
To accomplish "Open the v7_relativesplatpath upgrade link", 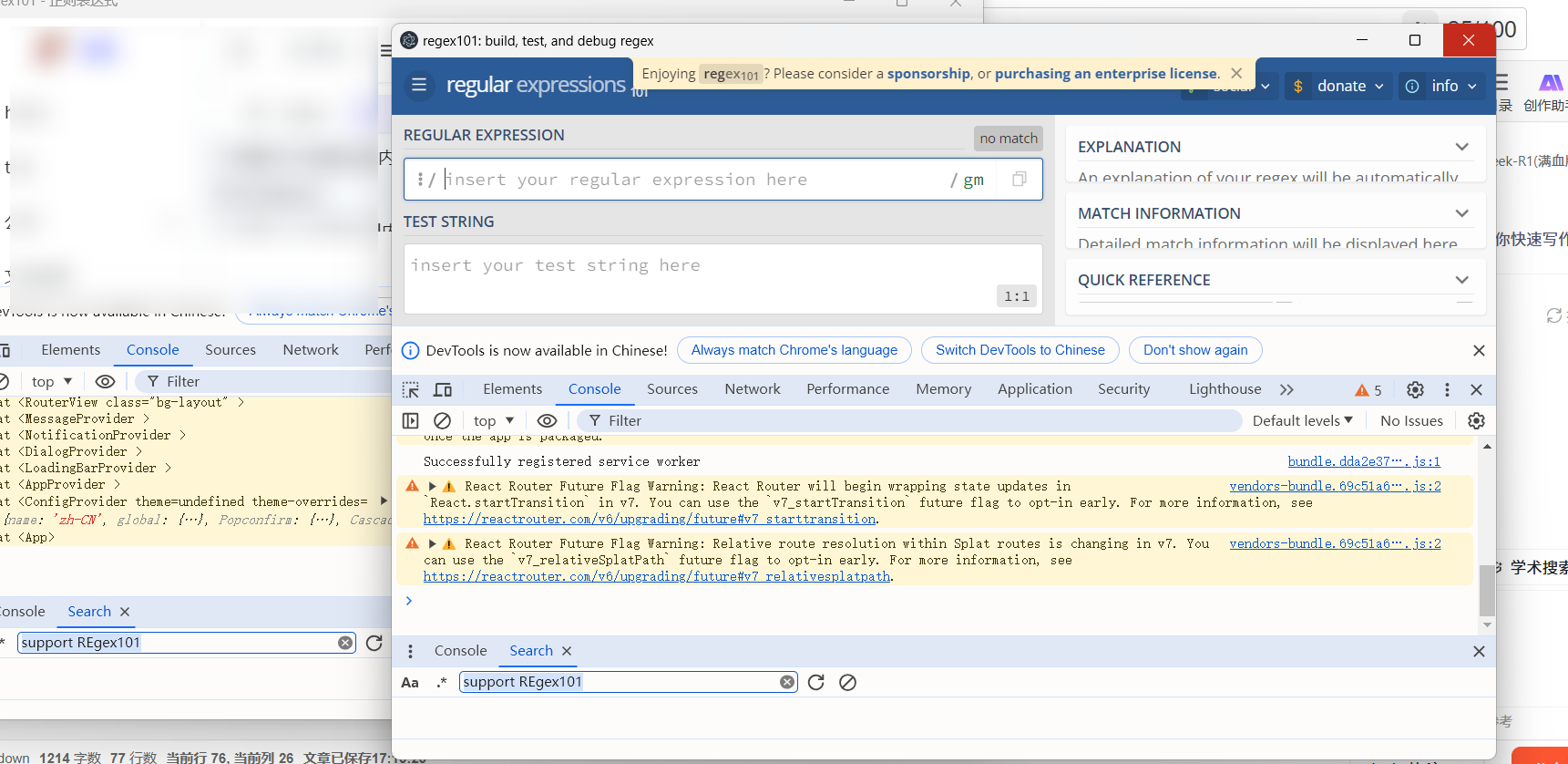I will (657, 577).
